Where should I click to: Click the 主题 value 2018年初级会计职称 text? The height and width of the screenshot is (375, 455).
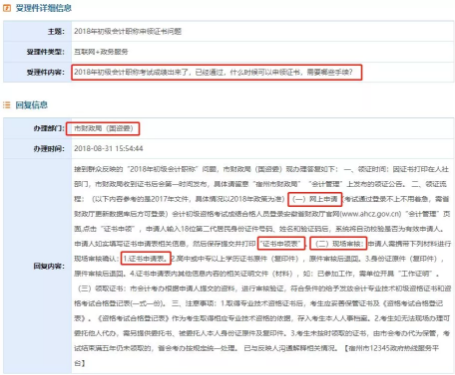click(128, 31)
